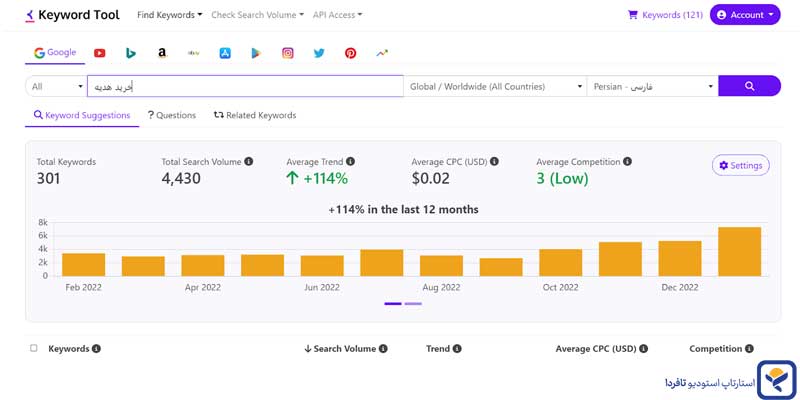
Task: Select the Bing search engine icon
Action: click(x=131, y=53)
